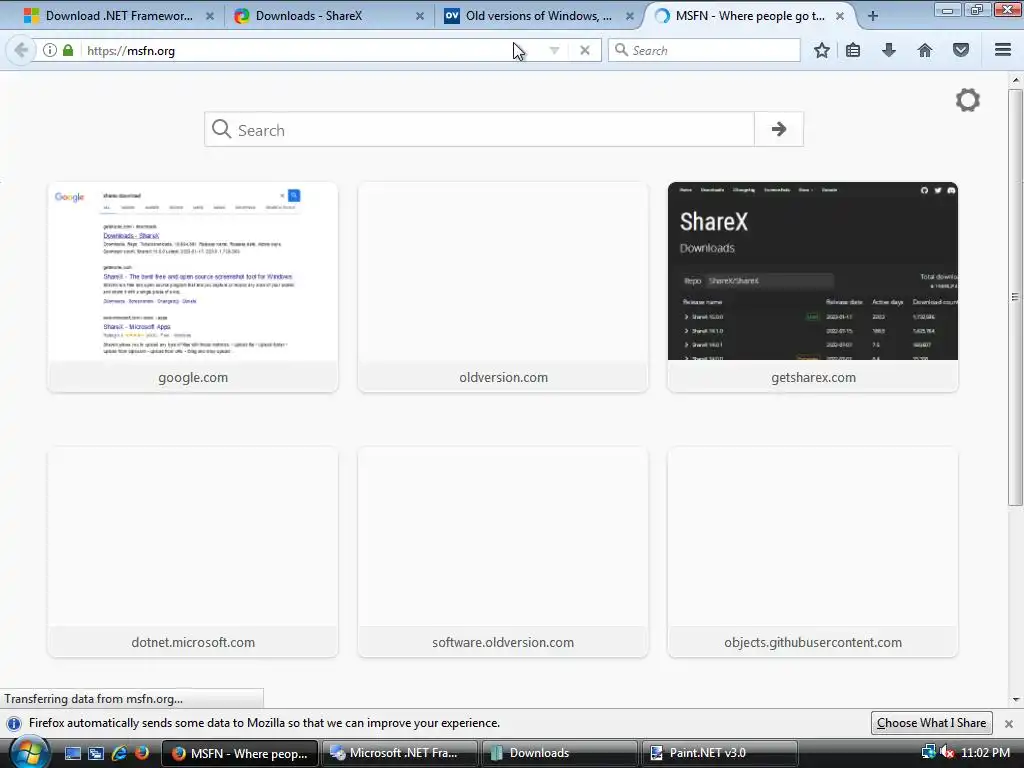Close the Old versions of Windows tab
Image resolution: width=1024 pixels, height=768 pixels.
630,16
